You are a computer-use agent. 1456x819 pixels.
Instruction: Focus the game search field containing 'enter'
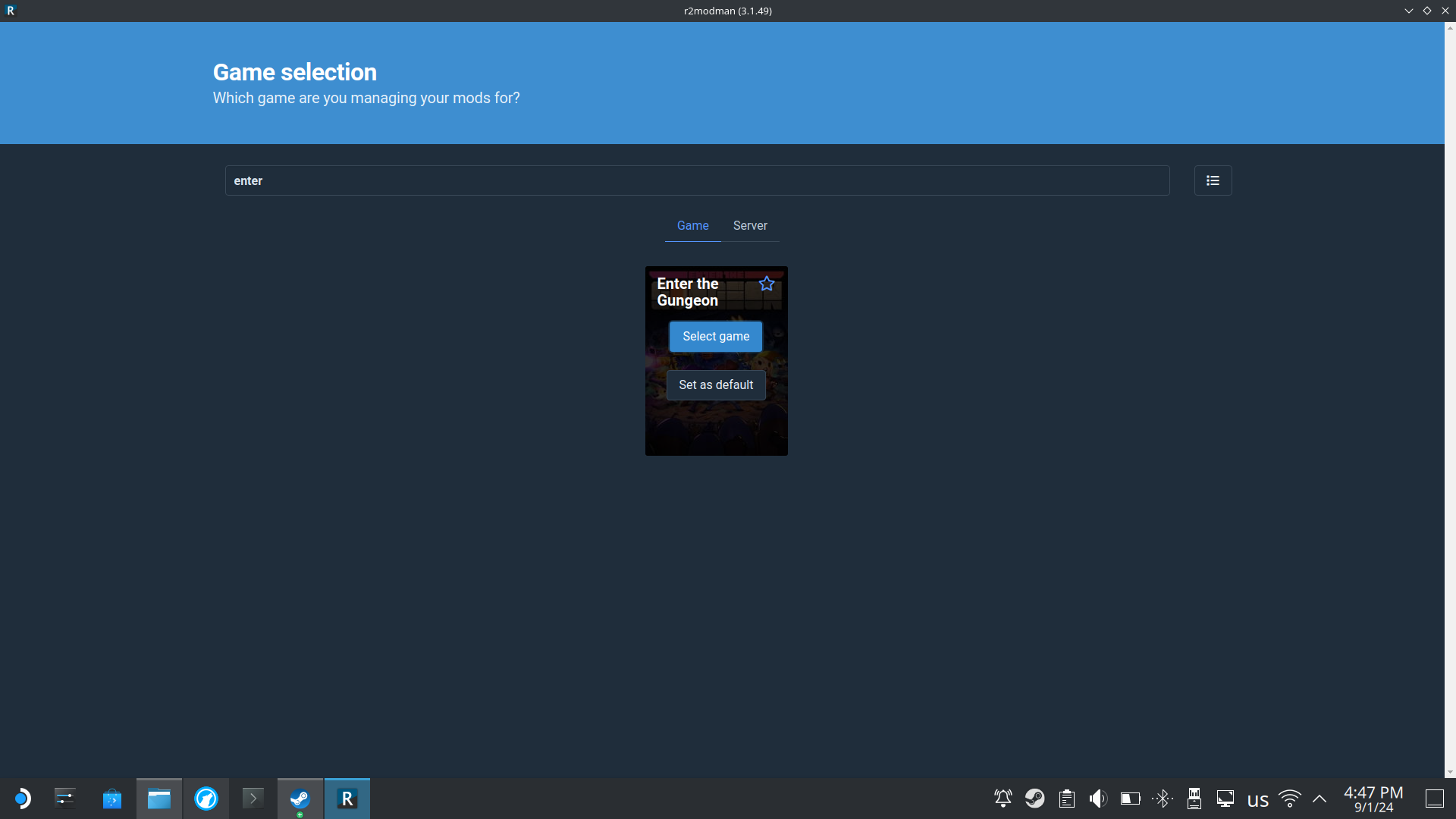pyautogui.click(x=697, y=180)
